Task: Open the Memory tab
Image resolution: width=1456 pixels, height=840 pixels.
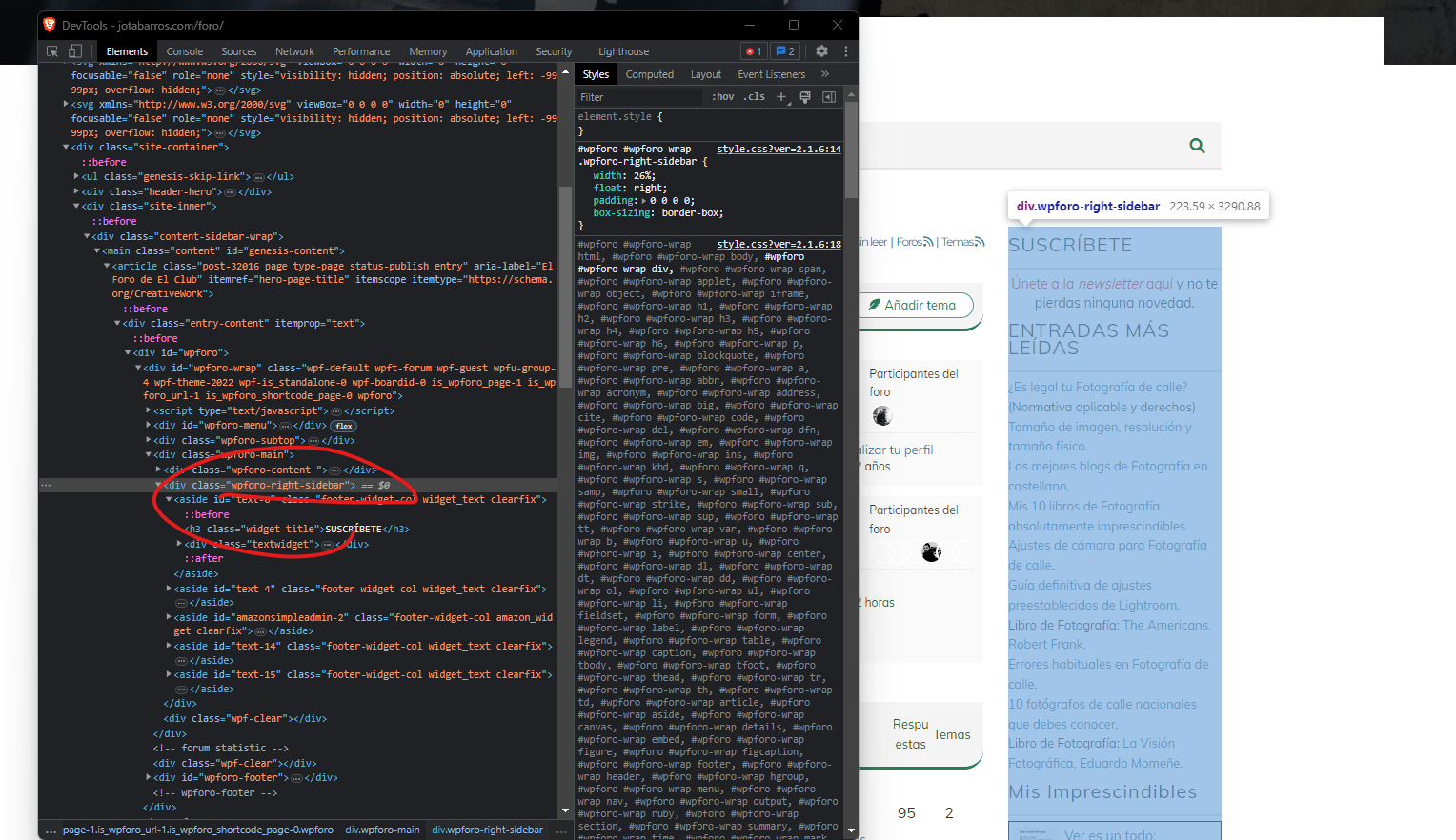Action: pos(428,51)
